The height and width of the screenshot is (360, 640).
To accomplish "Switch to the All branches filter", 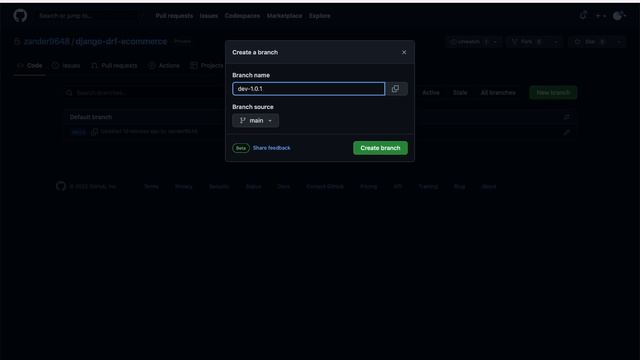I will coord(498,93).
